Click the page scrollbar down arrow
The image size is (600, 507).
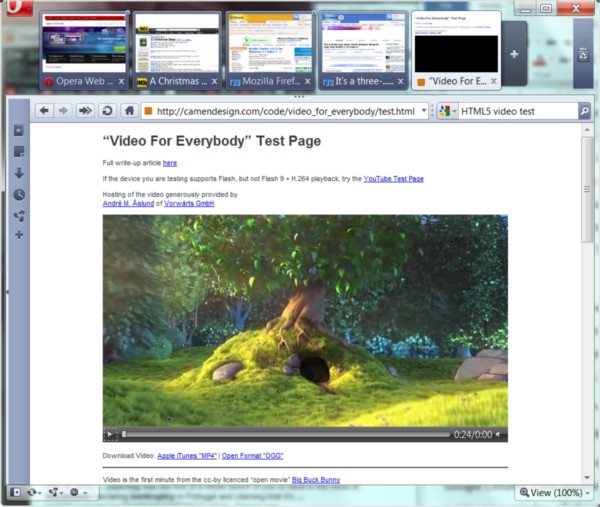tap(587, 478)
